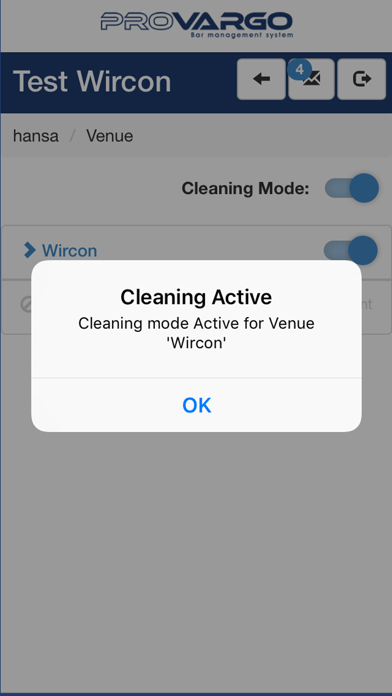Viewport: 392px width, 696px height.
Task: Open the messages envelope icon
Action: [311, 79]
